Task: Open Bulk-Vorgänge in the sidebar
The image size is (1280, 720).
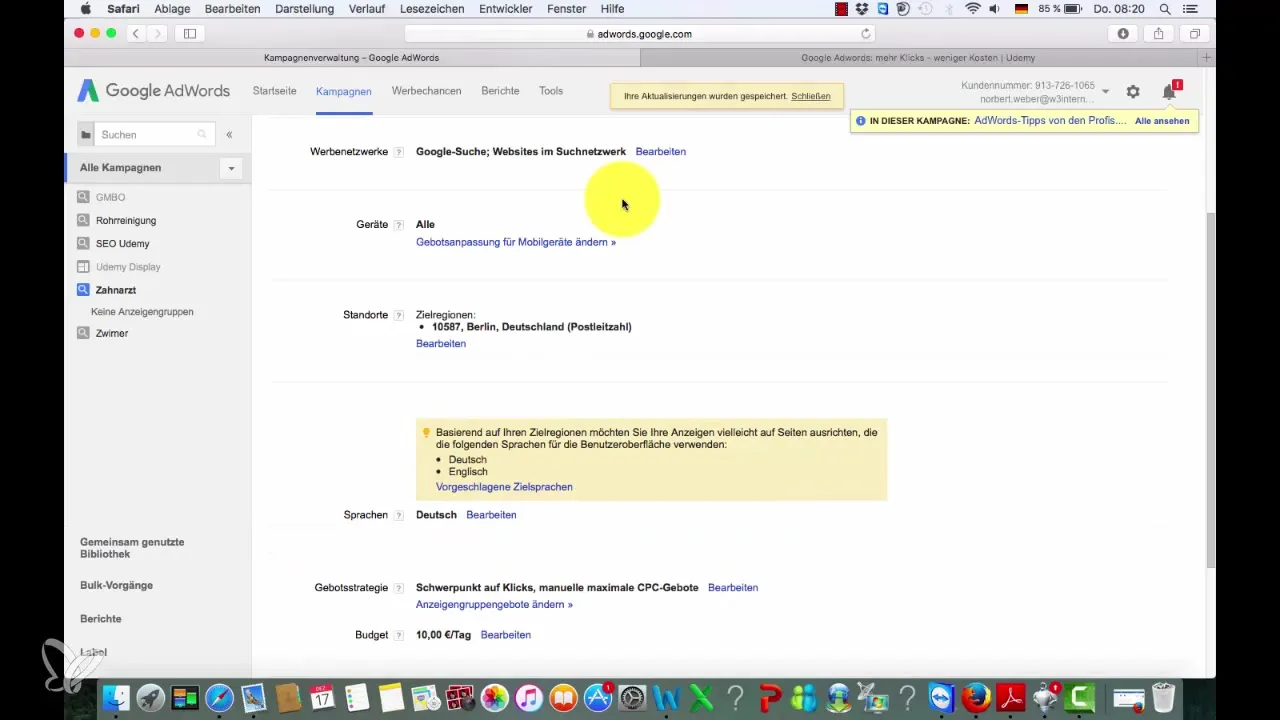Action: pyautogui.click(x=116, y=585)
